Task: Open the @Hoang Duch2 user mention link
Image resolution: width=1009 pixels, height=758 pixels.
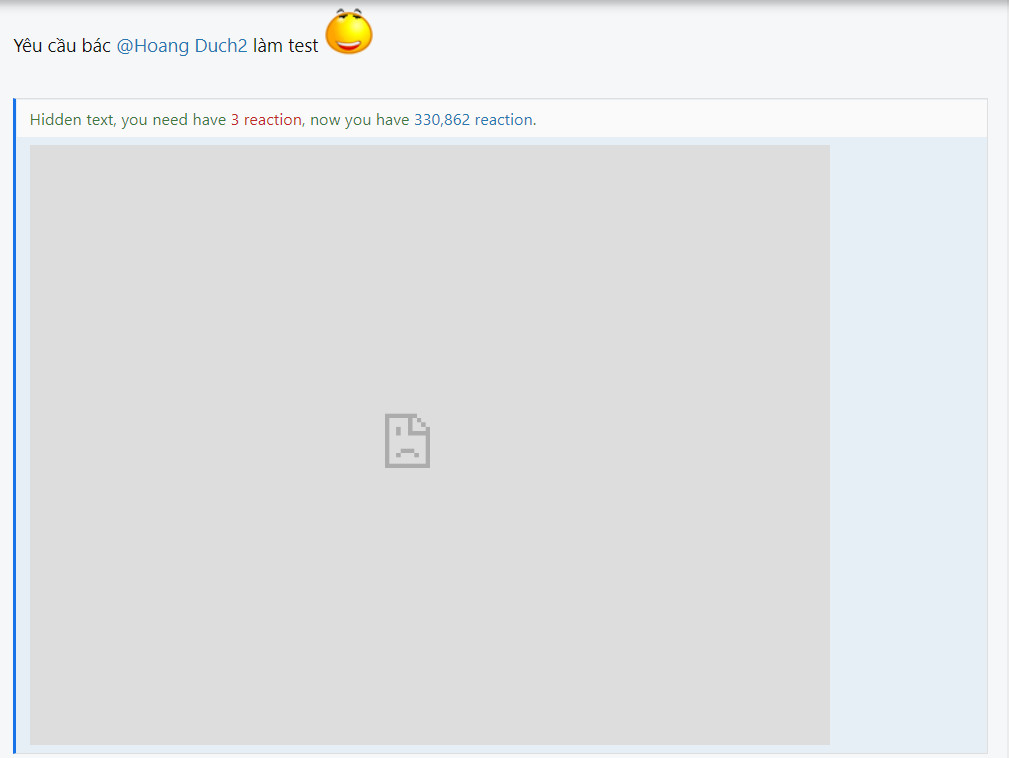Action: click(181, 46)
